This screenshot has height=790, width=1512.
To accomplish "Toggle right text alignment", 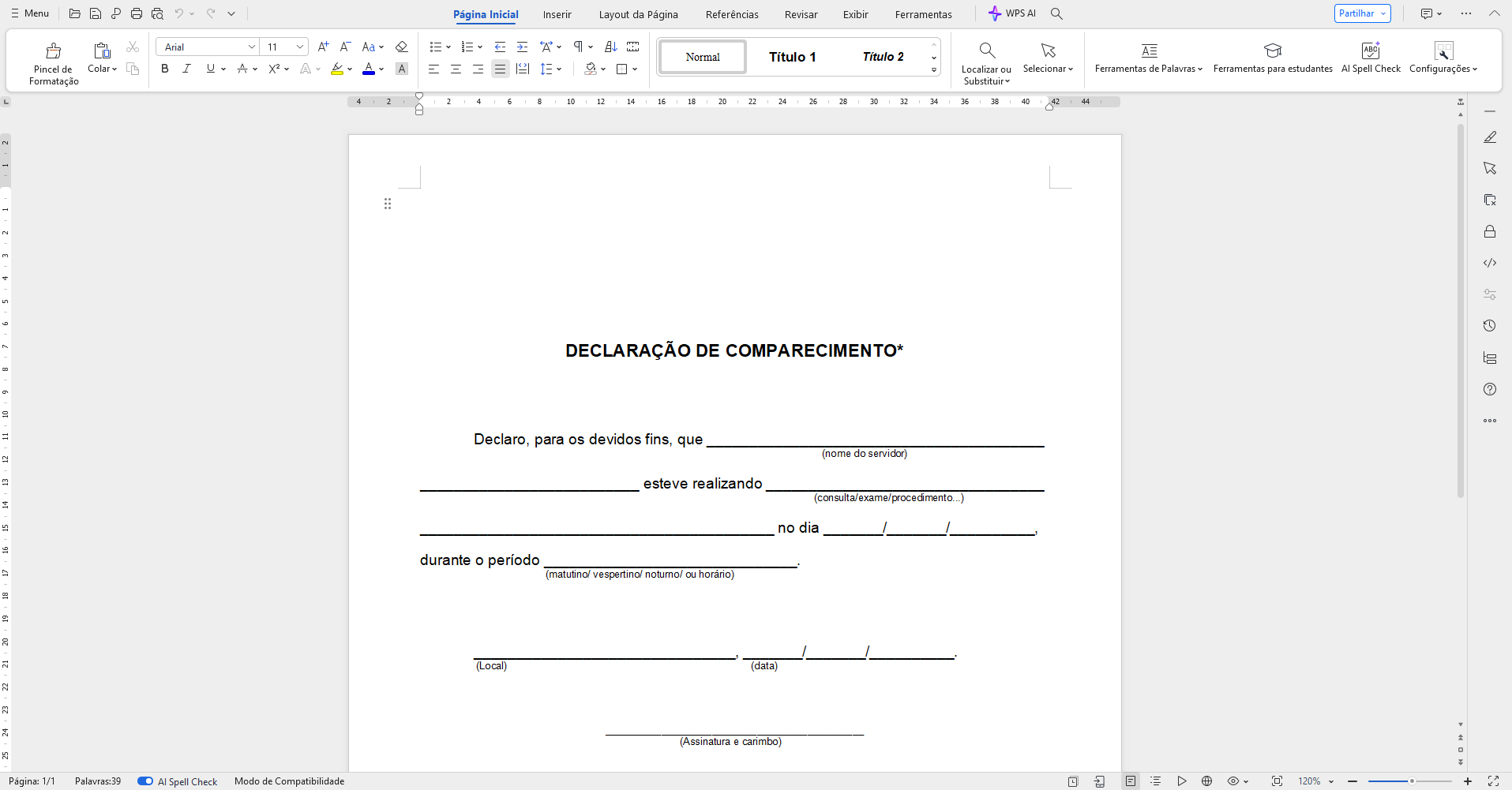I will [478, 69].
